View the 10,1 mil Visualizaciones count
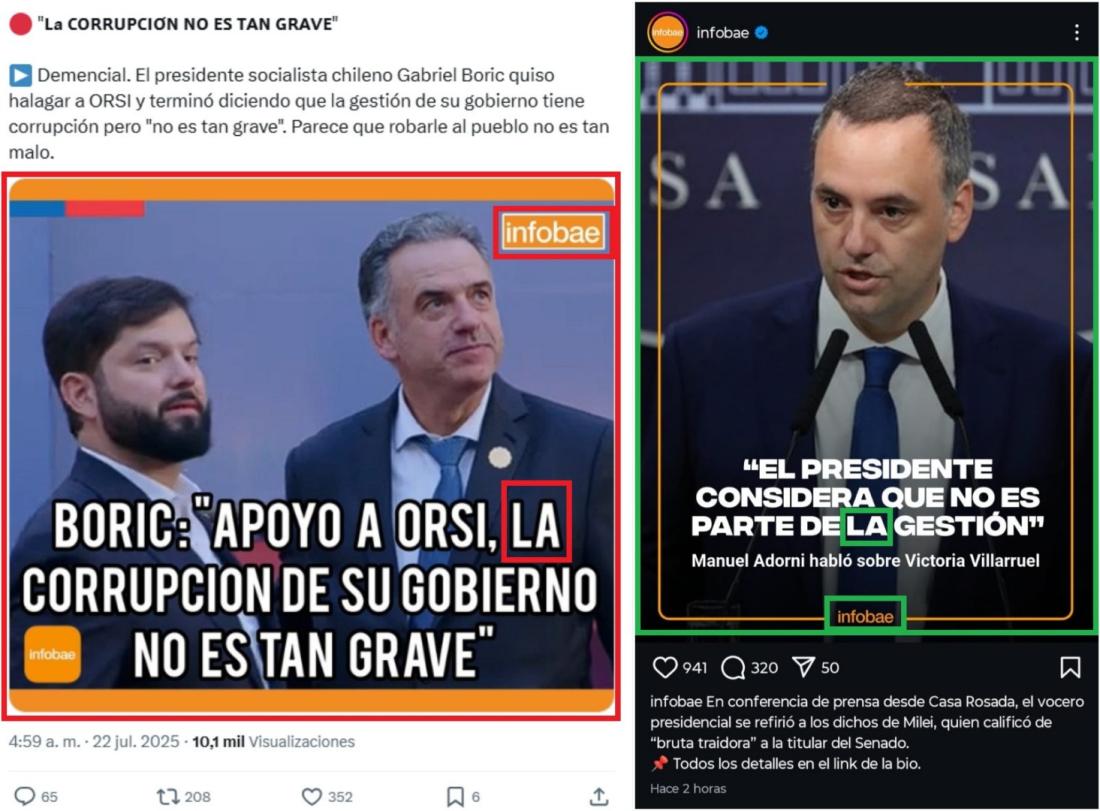This screenshot has width=1100, height=811. click(x=274, y=742)
